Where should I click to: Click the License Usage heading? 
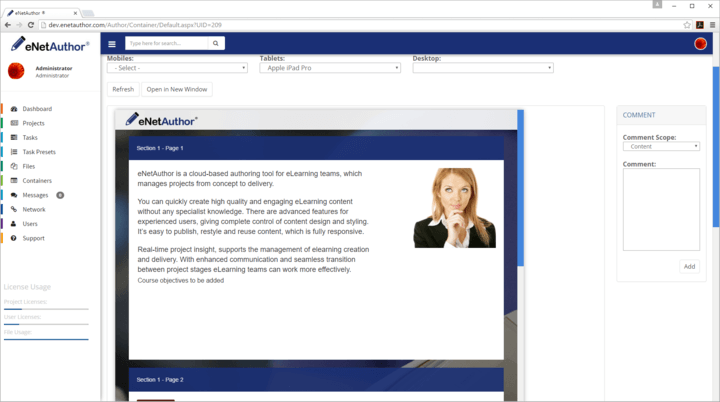[27, 287]
